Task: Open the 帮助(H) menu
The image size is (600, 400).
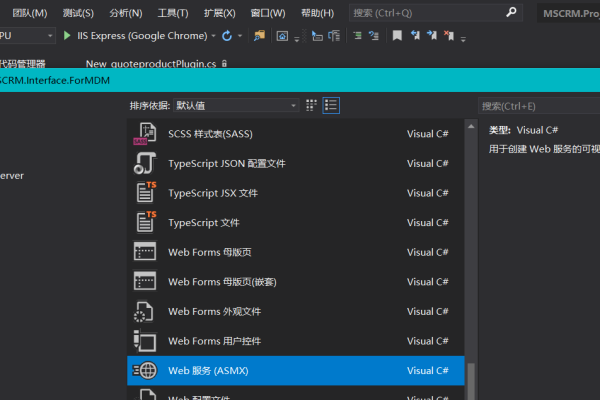Action: pyautogui.click(x=318, y=13)
